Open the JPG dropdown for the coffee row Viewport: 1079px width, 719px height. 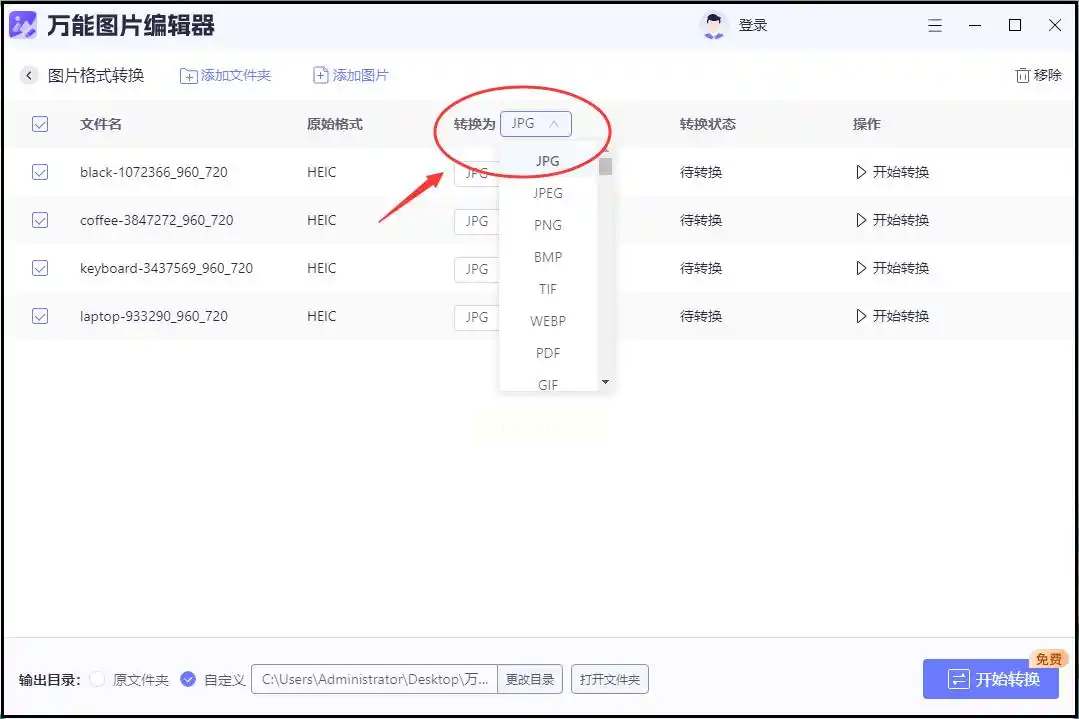pos(477,221)
